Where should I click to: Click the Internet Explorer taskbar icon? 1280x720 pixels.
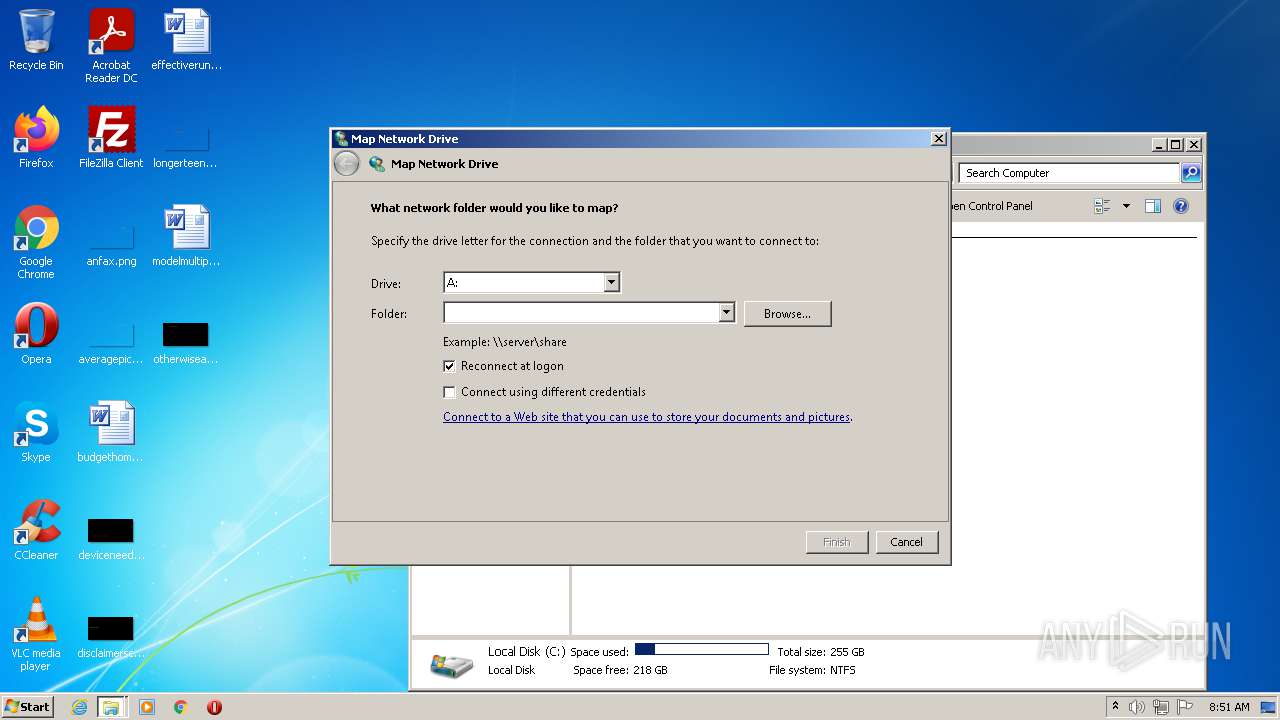(x=79, y=707)
